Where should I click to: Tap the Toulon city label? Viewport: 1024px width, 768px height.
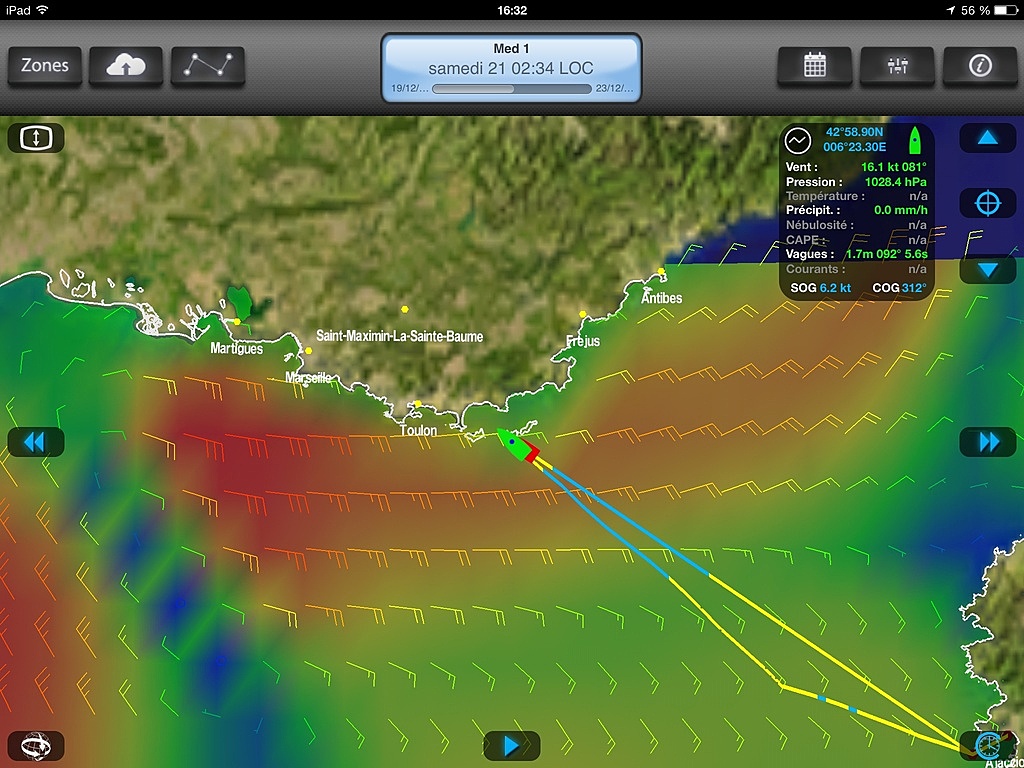(x=419, y=430)
